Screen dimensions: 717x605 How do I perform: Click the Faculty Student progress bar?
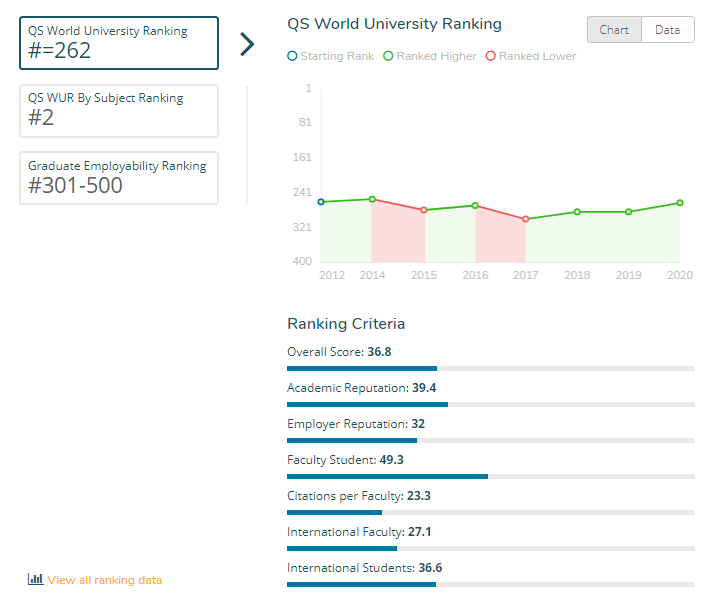[x=491, y=477]
